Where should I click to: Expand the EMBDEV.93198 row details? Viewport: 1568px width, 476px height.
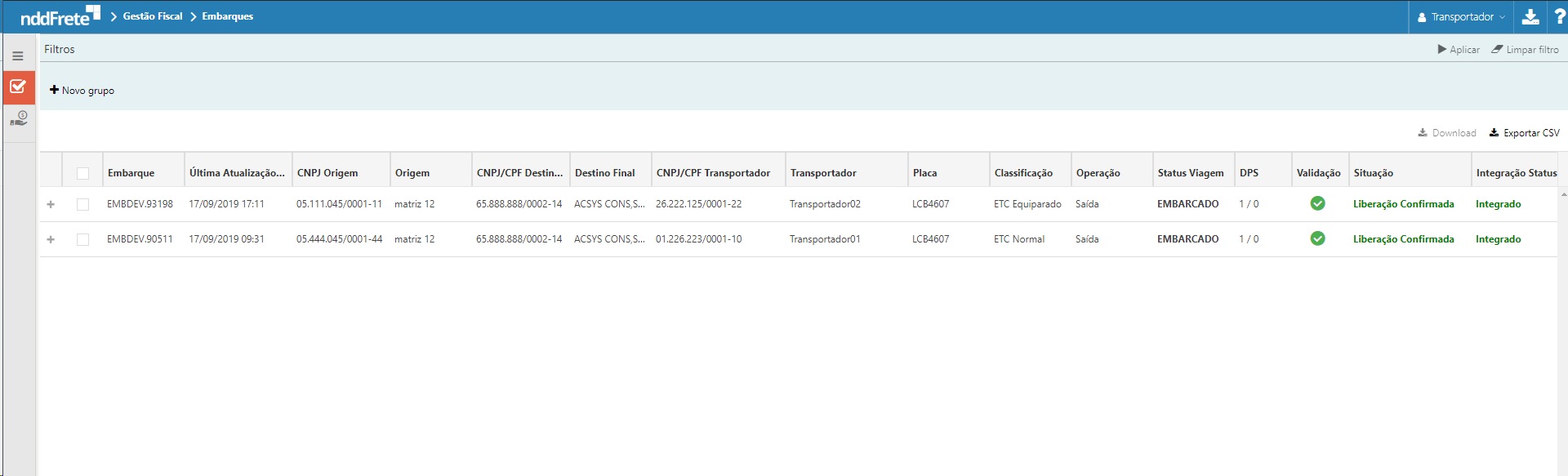pos(51,204)
